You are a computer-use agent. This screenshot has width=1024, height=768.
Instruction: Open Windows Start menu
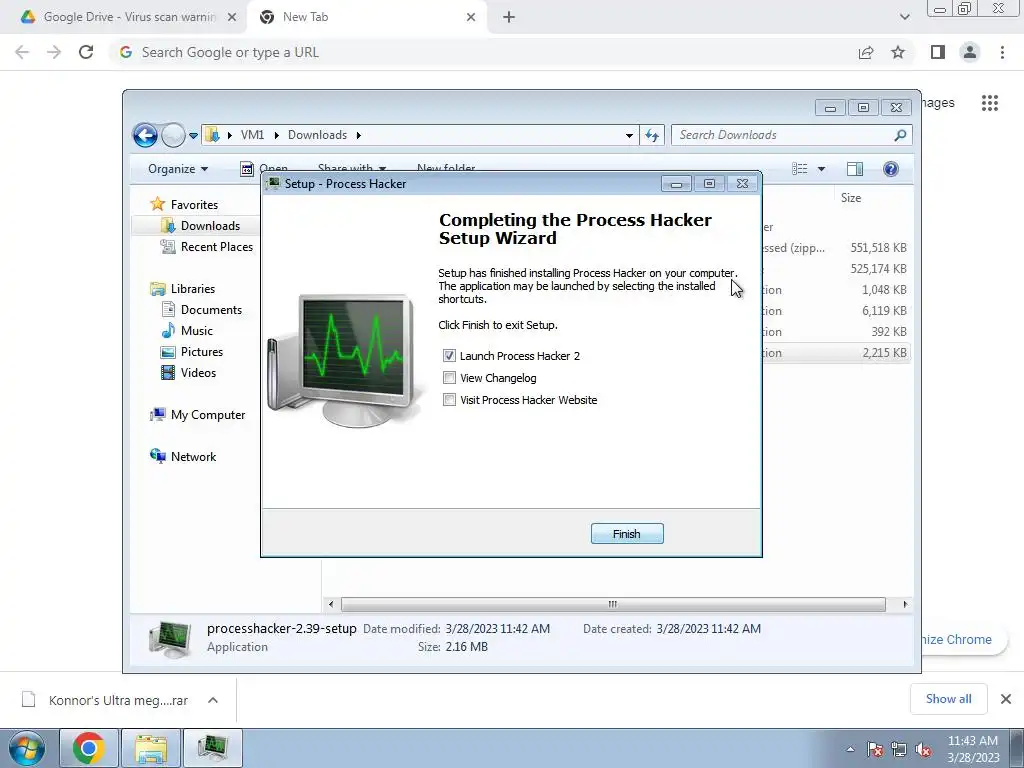26,748
